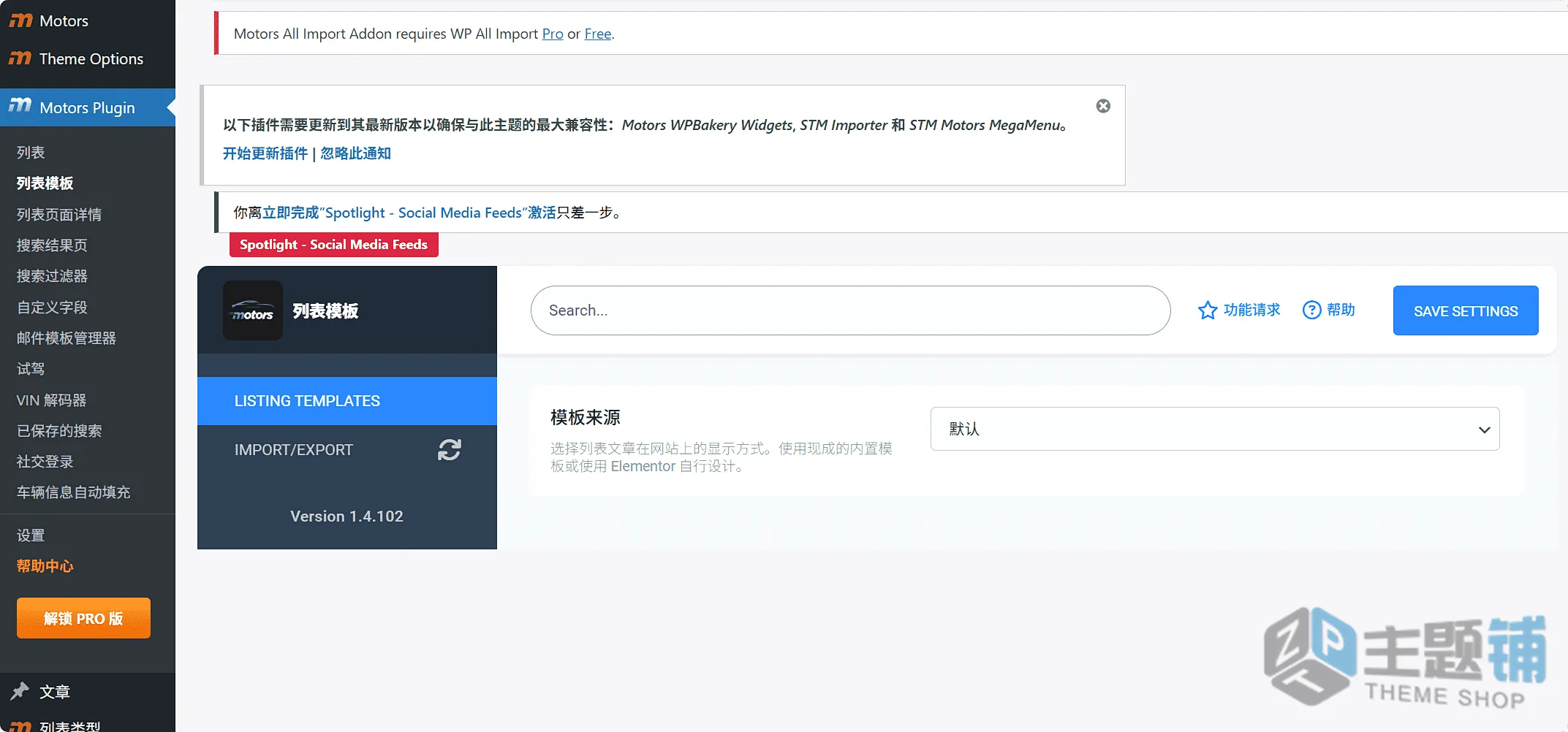Image resolution: width=1568 pixels, height=732 pixels.
Task: Click the Motors Plugin menu icon
Action: click(x=20, y=106)
